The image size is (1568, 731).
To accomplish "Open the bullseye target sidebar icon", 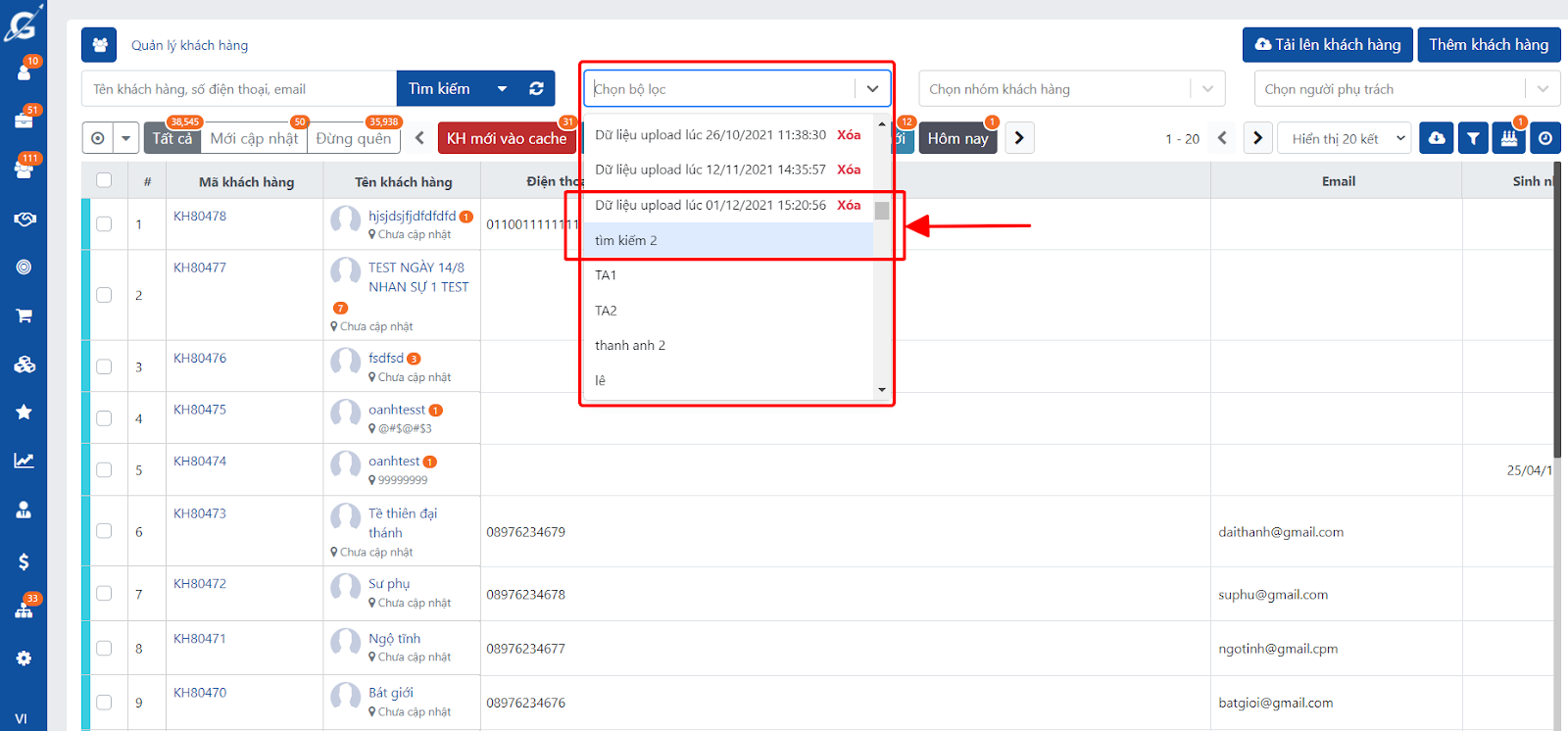I will tap(24, 267).
